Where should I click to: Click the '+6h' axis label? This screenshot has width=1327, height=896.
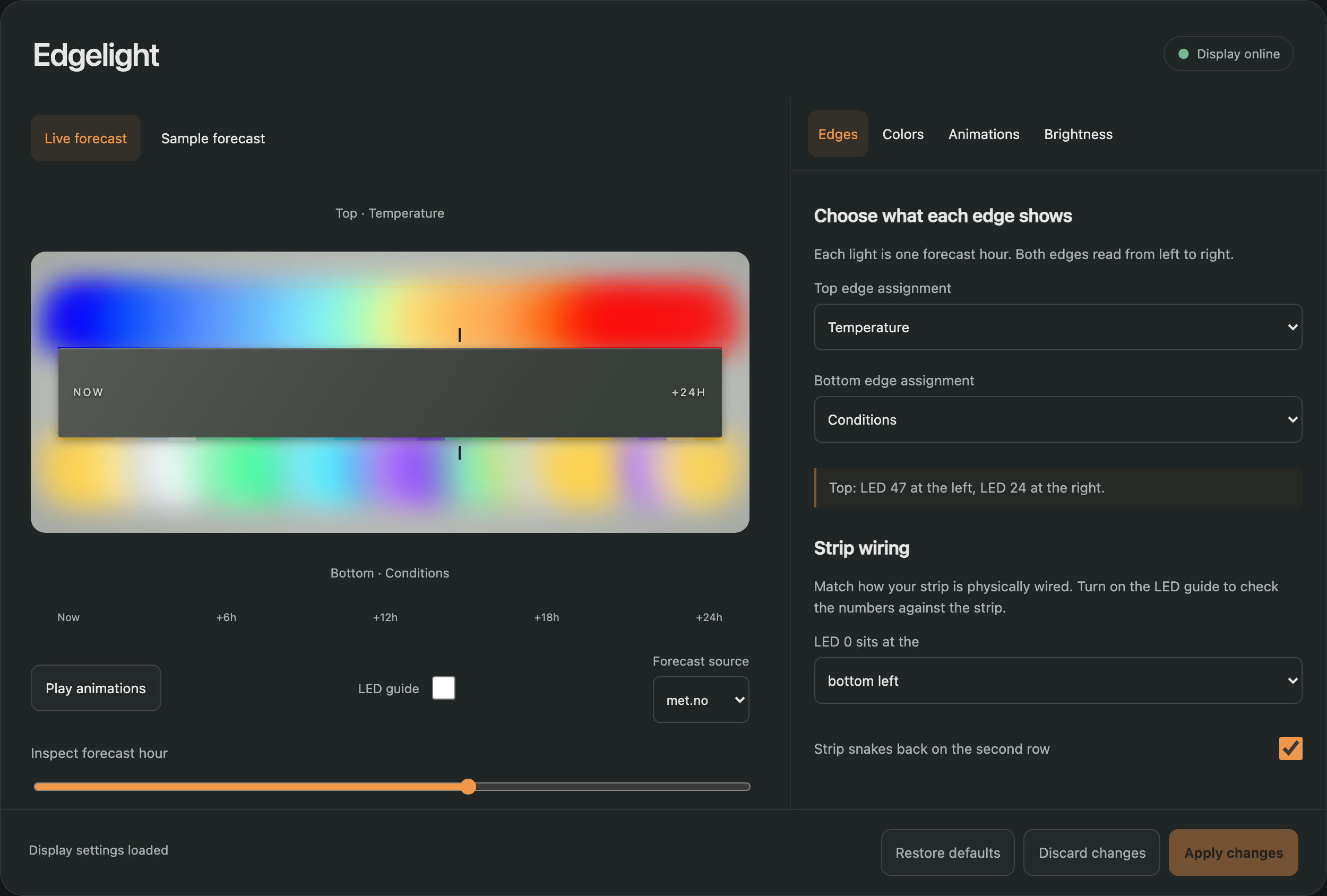click(x=226, y=617)
